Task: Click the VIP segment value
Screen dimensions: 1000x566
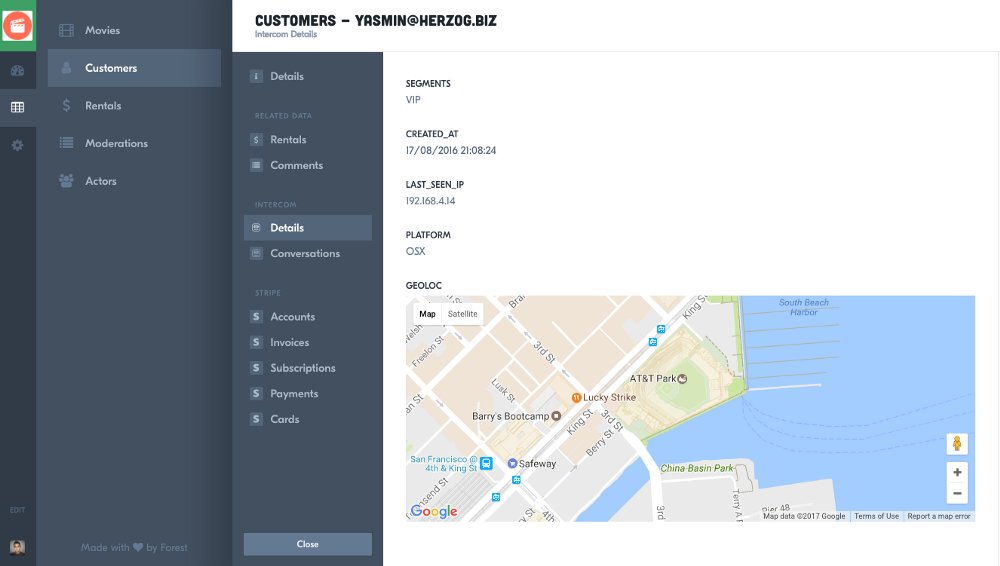Action: (x=413, y=100)
